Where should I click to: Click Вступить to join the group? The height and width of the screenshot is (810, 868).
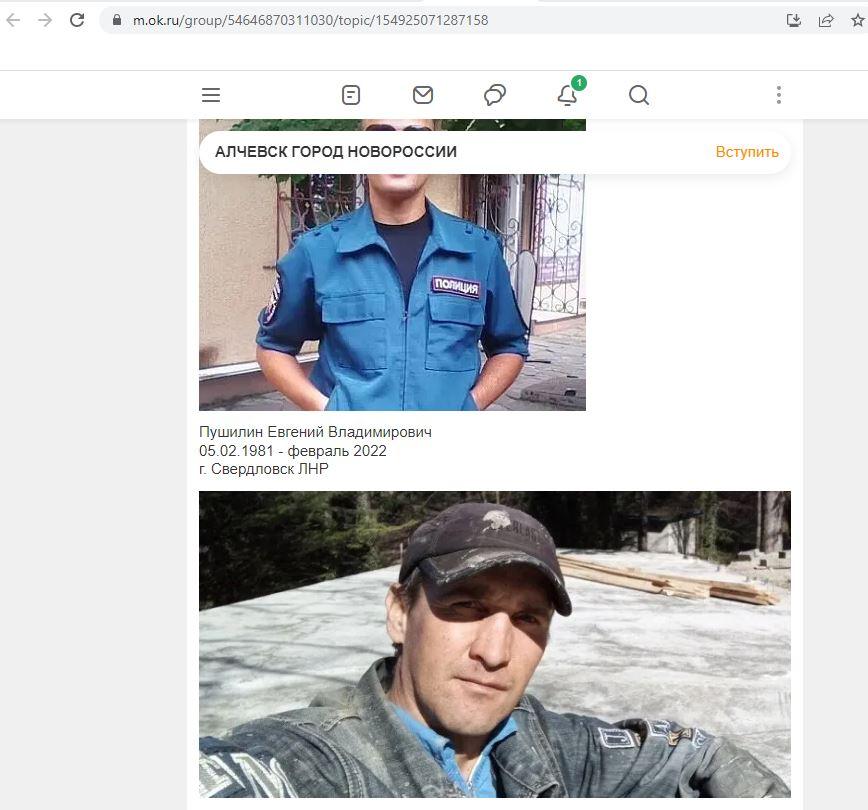(x=747, y=152)
